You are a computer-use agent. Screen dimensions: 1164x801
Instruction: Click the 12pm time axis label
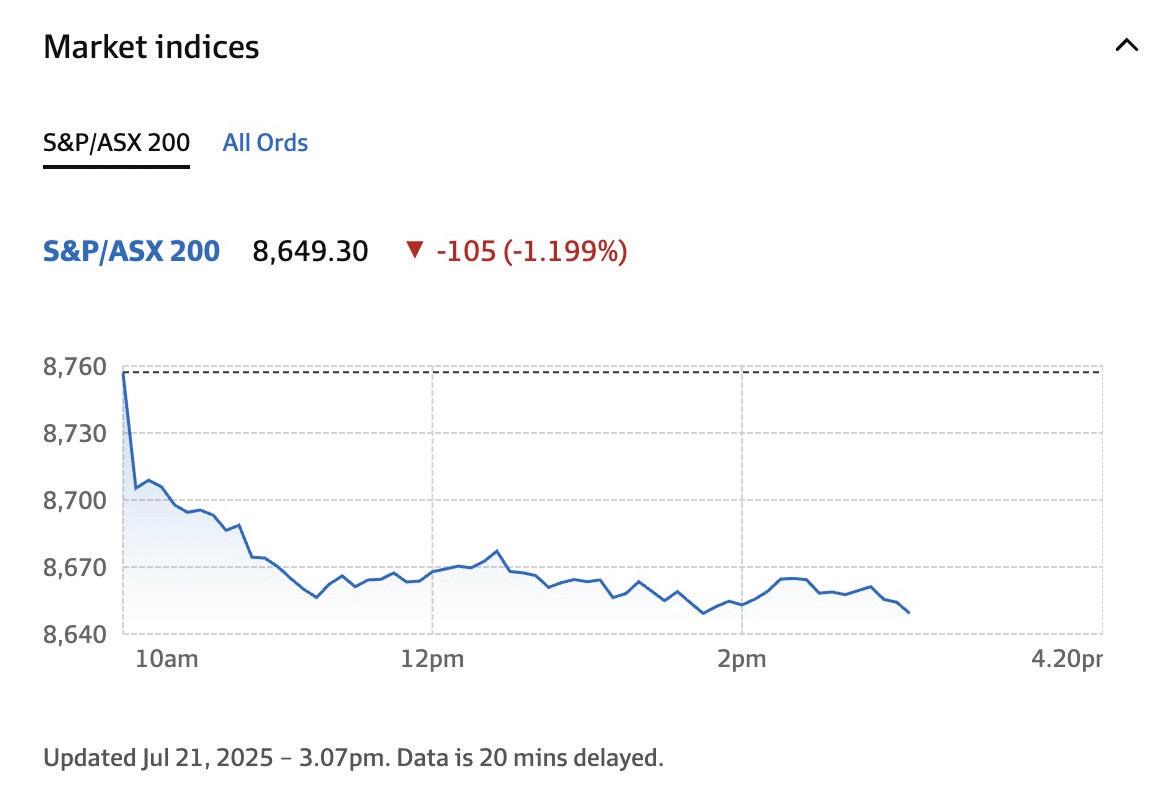(x=432, y=659)
